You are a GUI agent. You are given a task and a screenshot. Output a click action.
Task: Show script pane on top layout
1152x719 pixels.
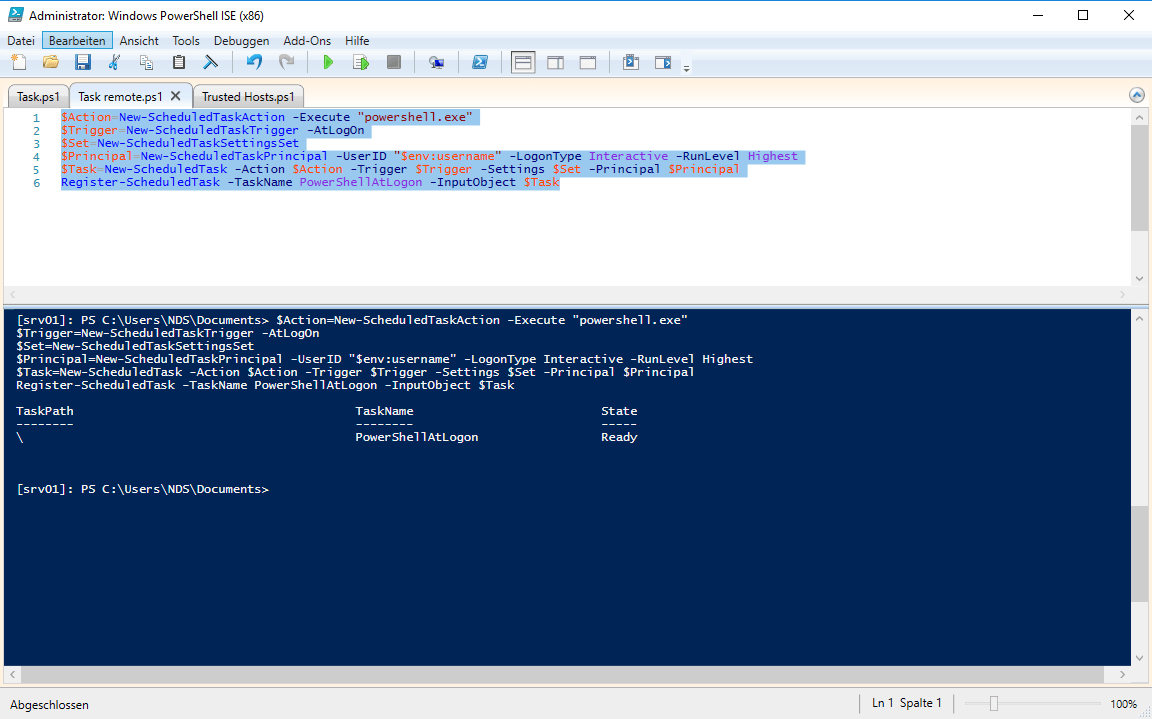point(523,63)
